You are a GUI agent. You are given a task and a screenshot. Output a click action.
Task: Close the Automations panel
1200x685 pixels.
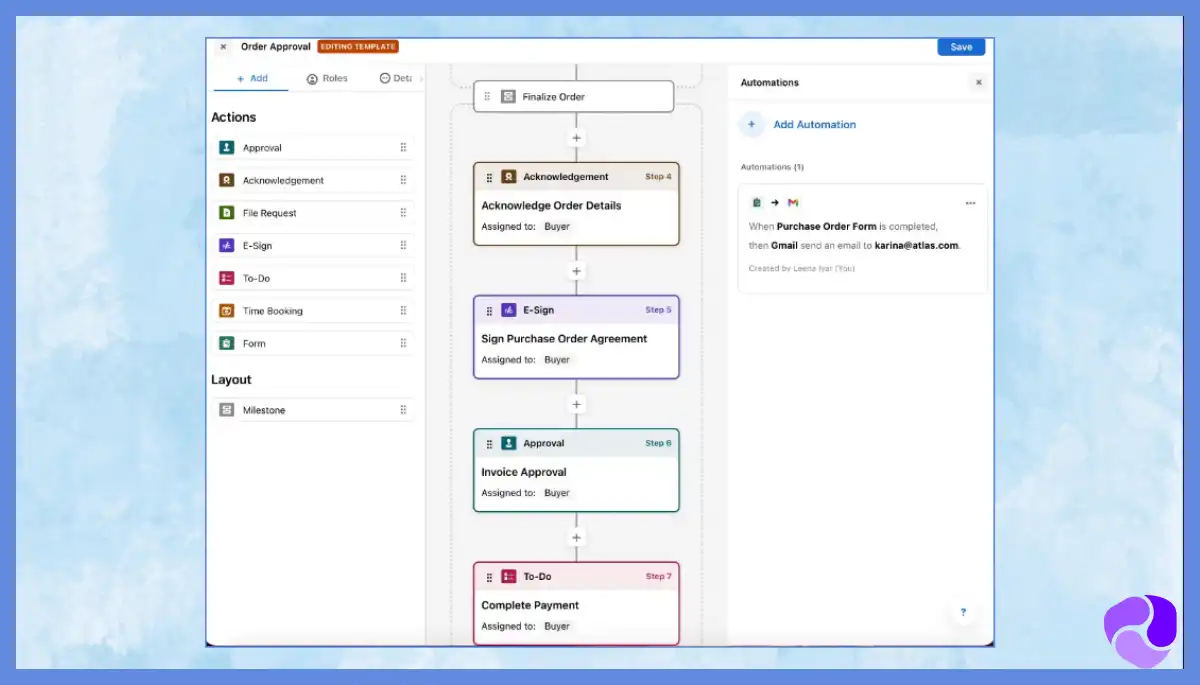coord(978,82)
